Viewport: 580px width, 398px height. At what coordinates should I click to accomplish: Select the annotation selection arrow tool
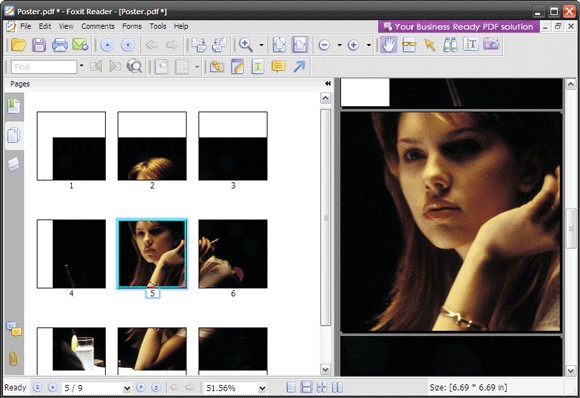(430, 45)
